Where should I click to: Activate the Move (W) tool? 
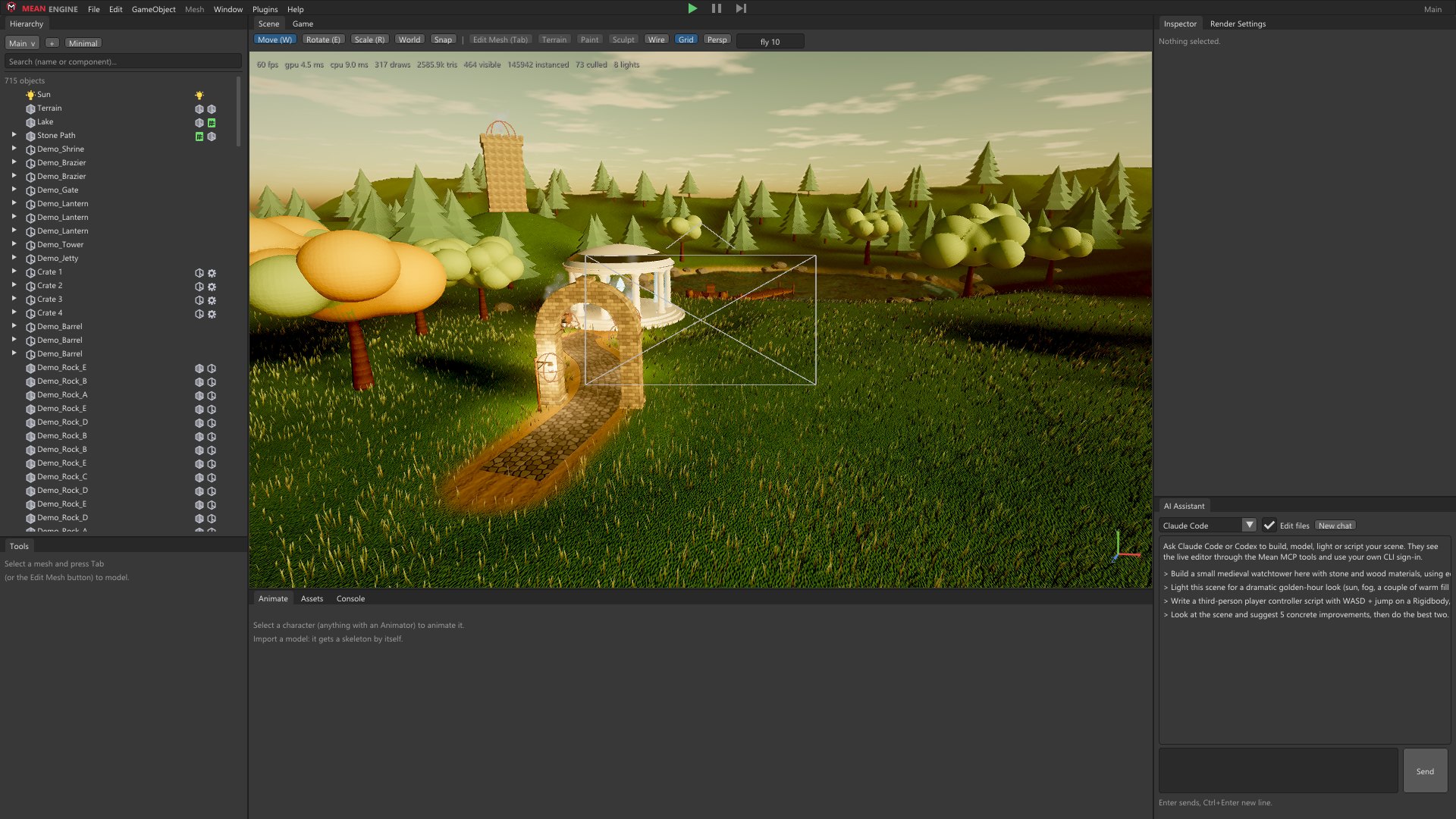click(x=275, y=39)
